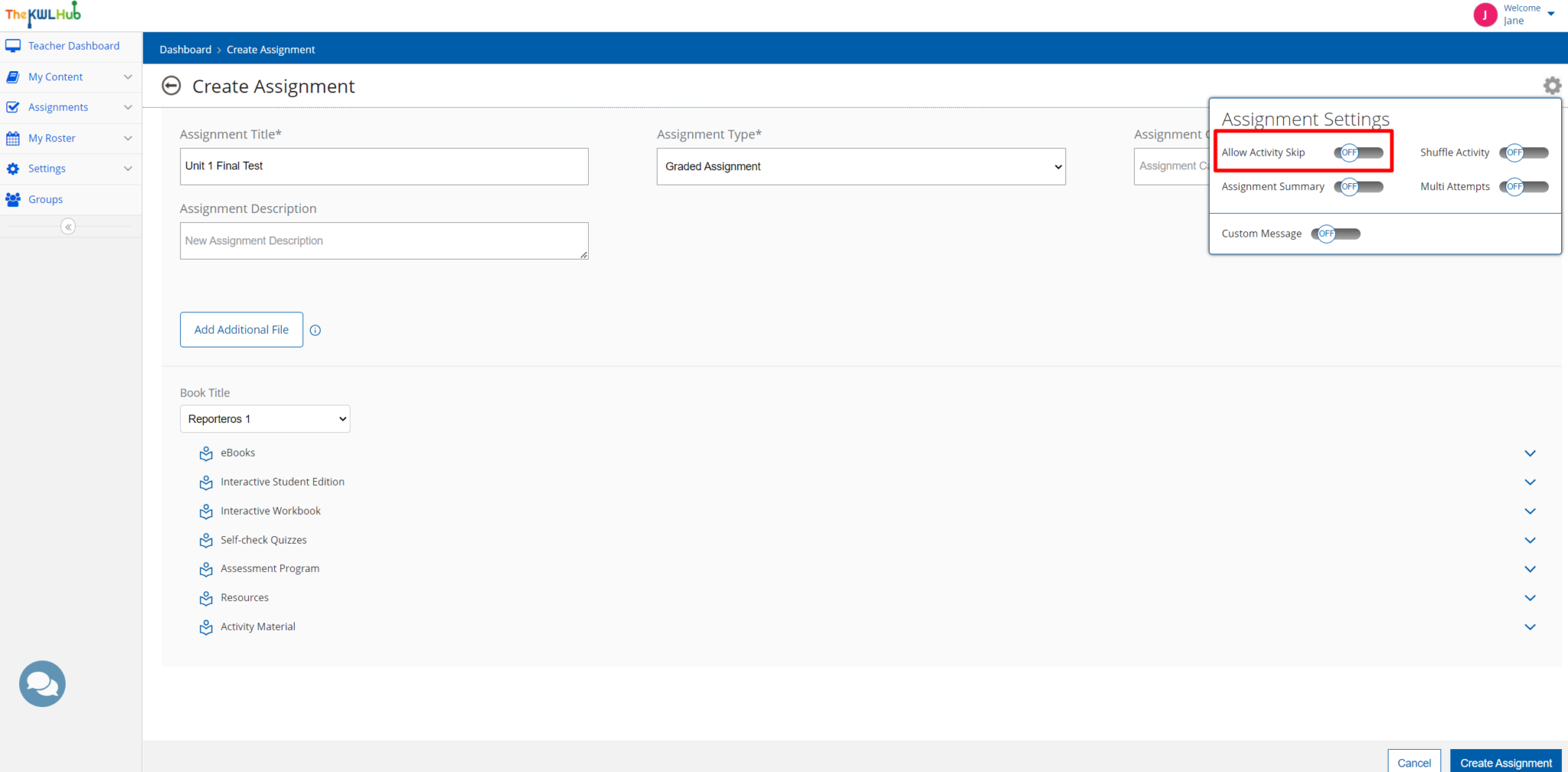Image resolution: width=1568 pixels, height=772 pixels.
Task: Click the user avatar J icon
Action: point(1485,15)
